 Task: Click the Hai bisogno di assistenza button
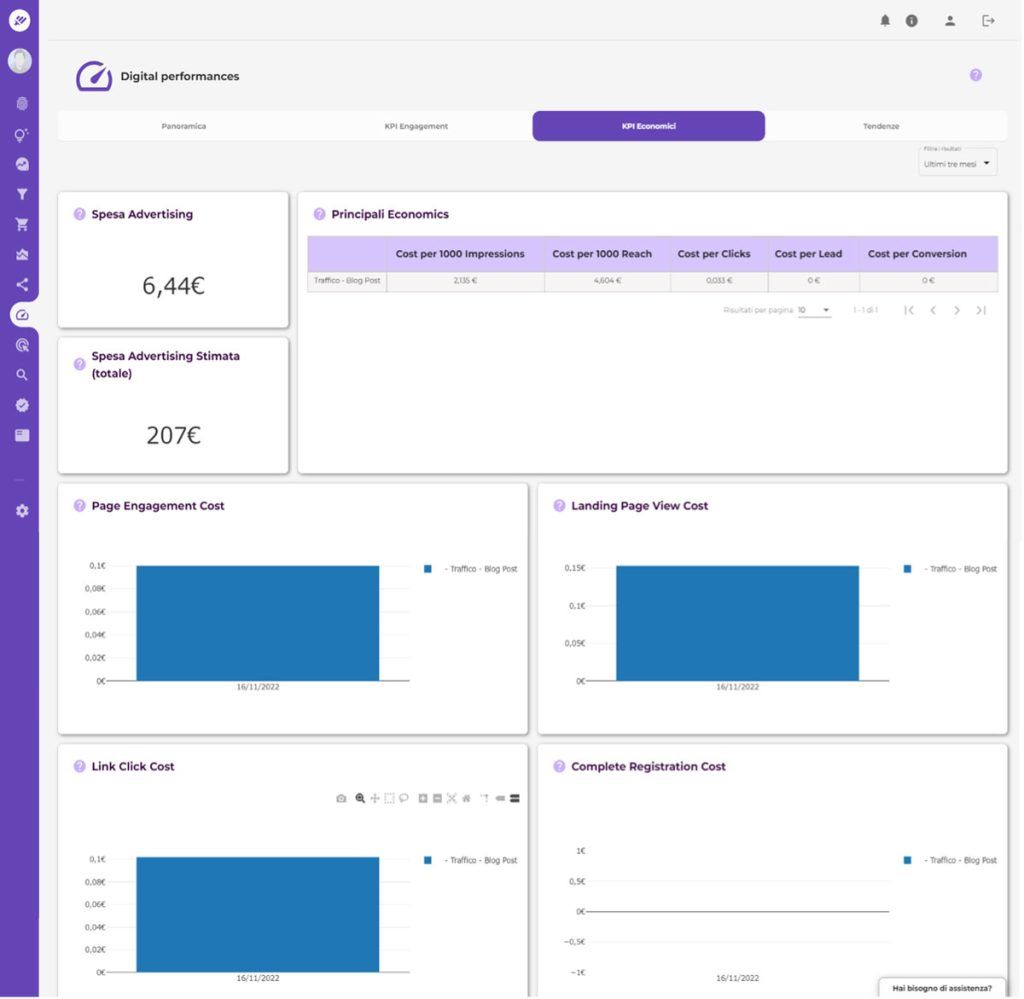tap(941, 988)
